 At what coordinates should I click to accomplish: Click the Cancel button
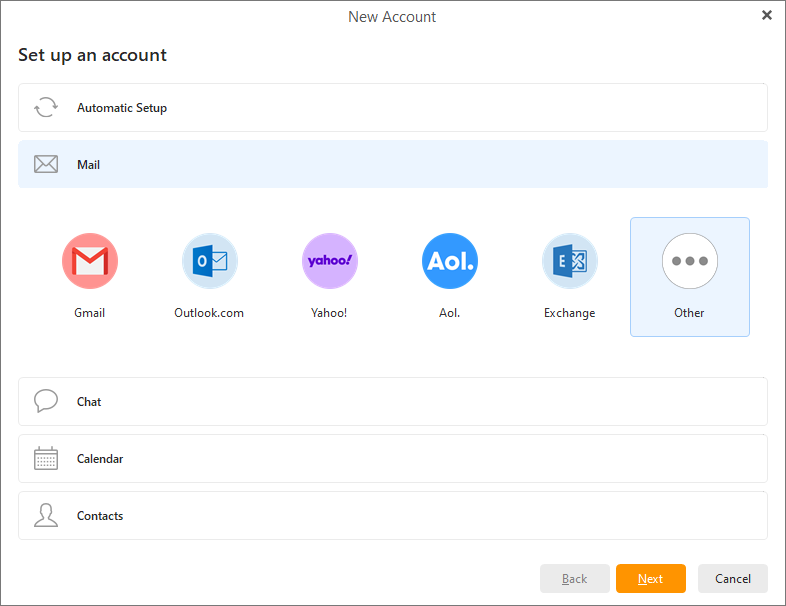click(x=733, y=579)
